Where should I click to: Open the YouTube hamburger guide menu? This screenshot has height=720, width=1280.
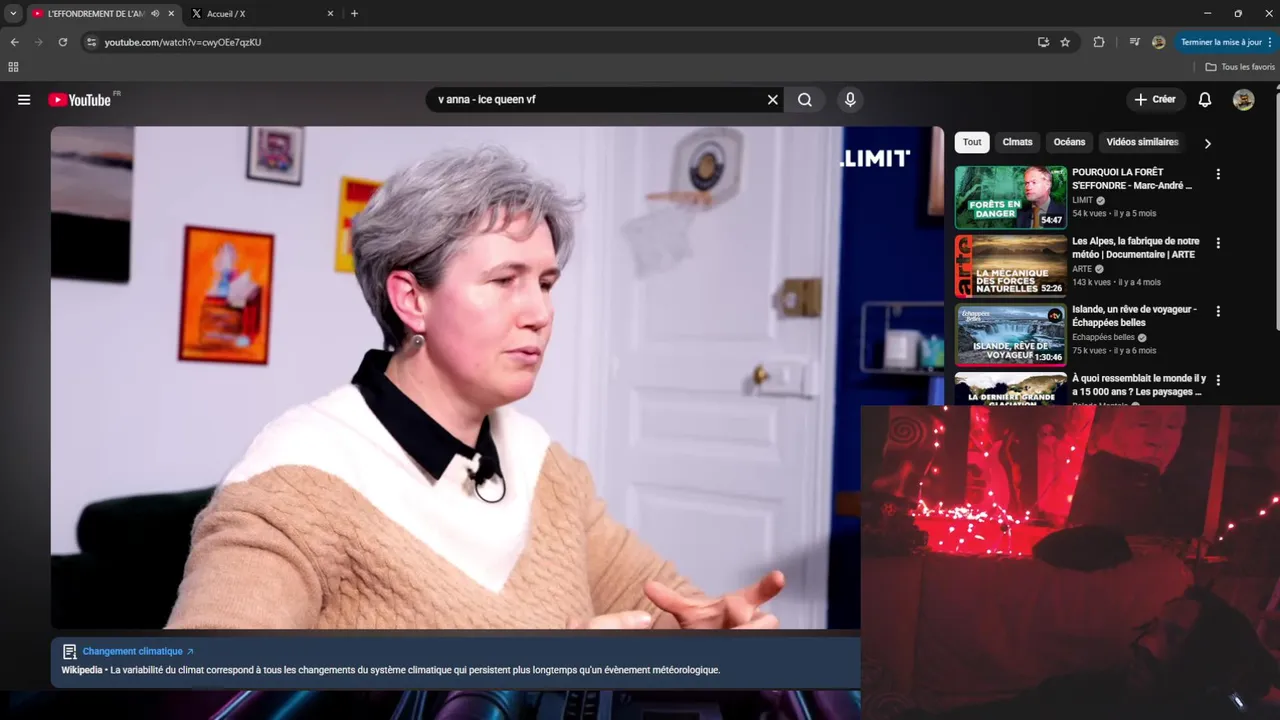[x=24, y=100]
